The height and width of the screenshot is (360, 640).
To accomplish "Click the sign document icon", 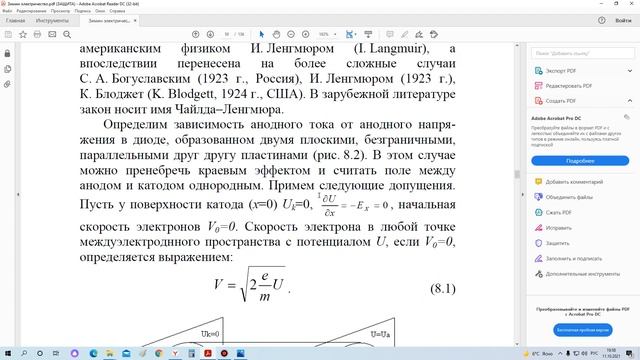I will click(419, 35).
